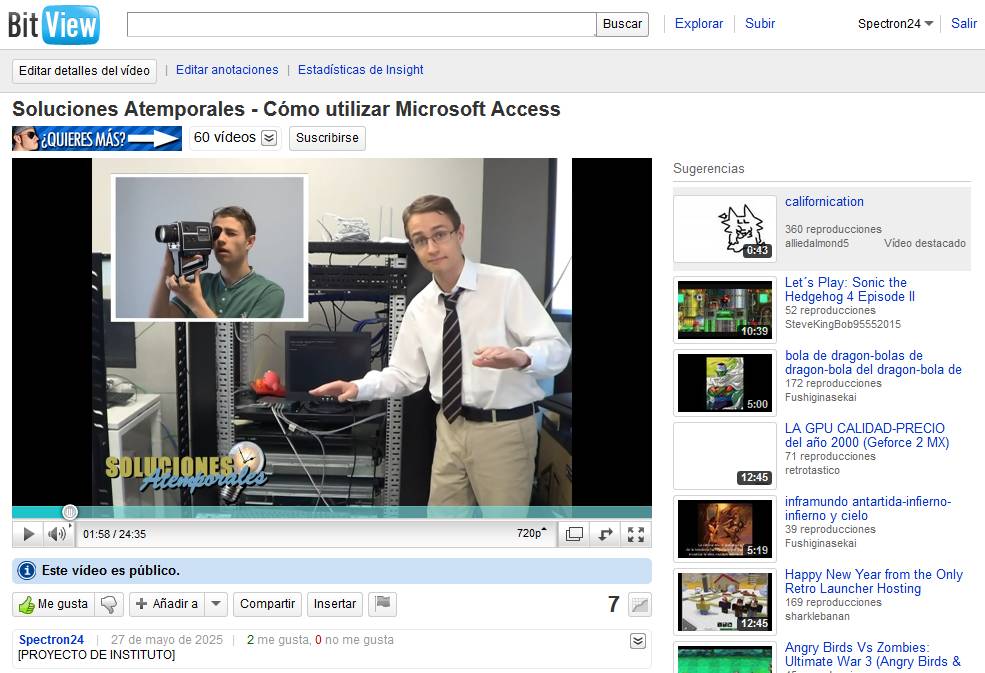The width and height of the screenshot is (985, 673).
Task: Click the inframundo 5:19 video thumbnail
Action: click(725, 528)
